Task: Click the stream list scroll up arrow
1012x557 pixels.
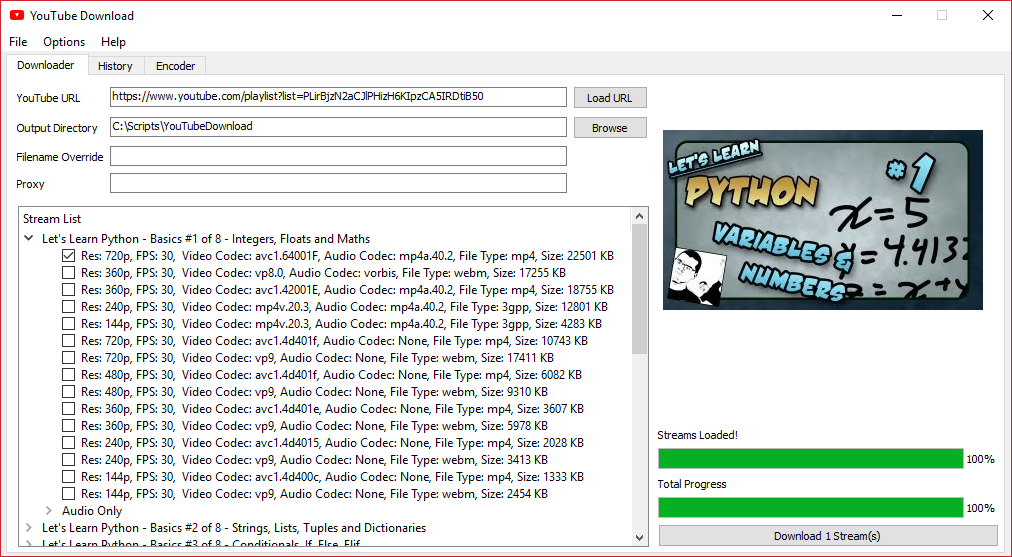Action: pyautogui.click(x=639, y=216)
